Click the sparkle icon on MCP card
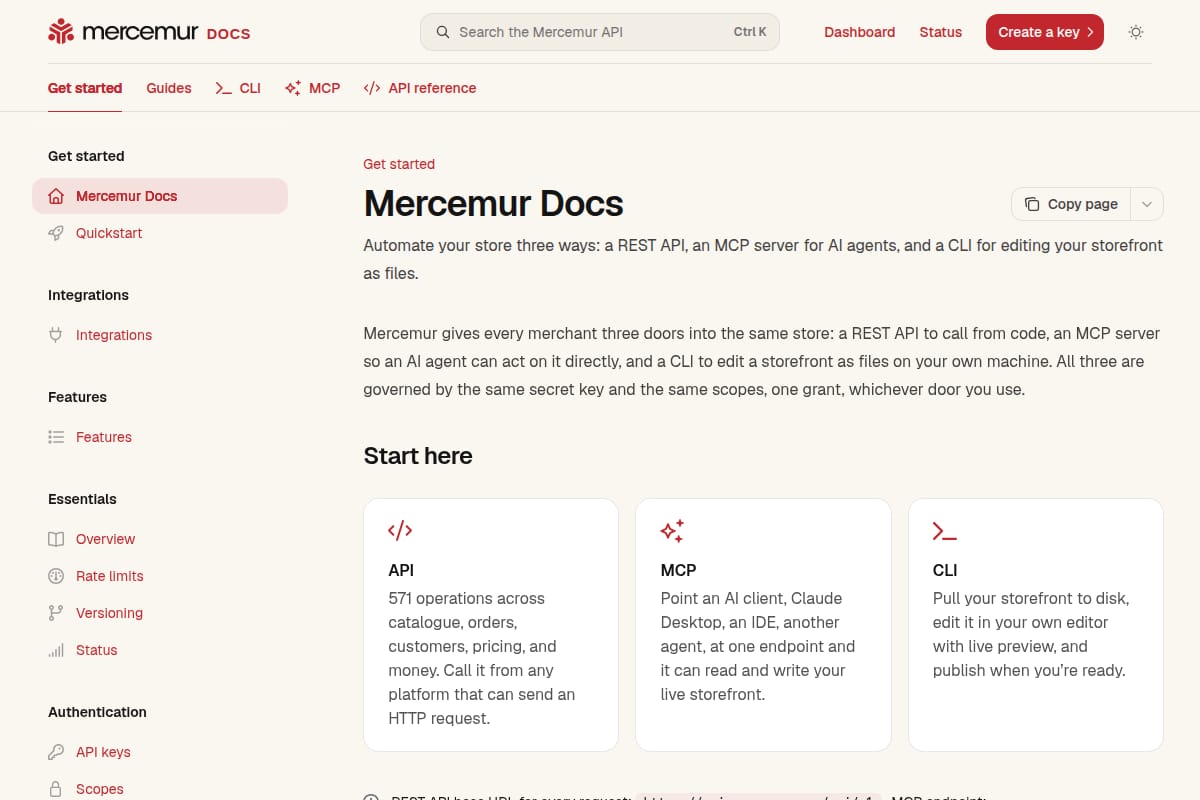 click(672, 530)
